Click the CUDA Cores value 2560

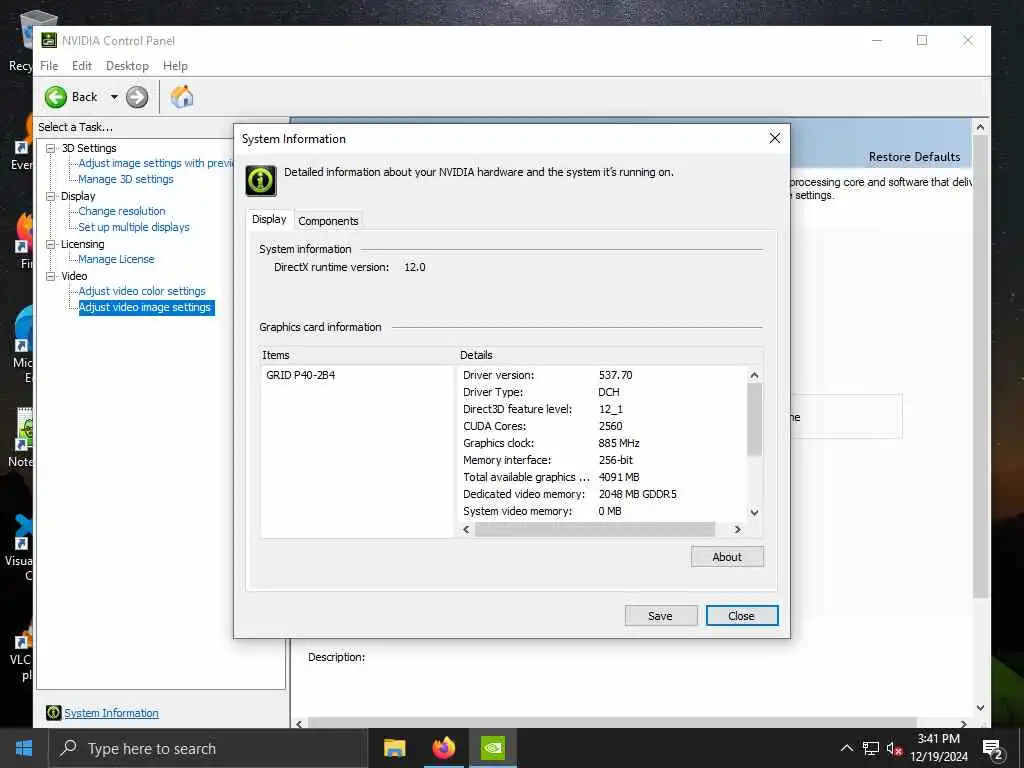click(611, 426)
